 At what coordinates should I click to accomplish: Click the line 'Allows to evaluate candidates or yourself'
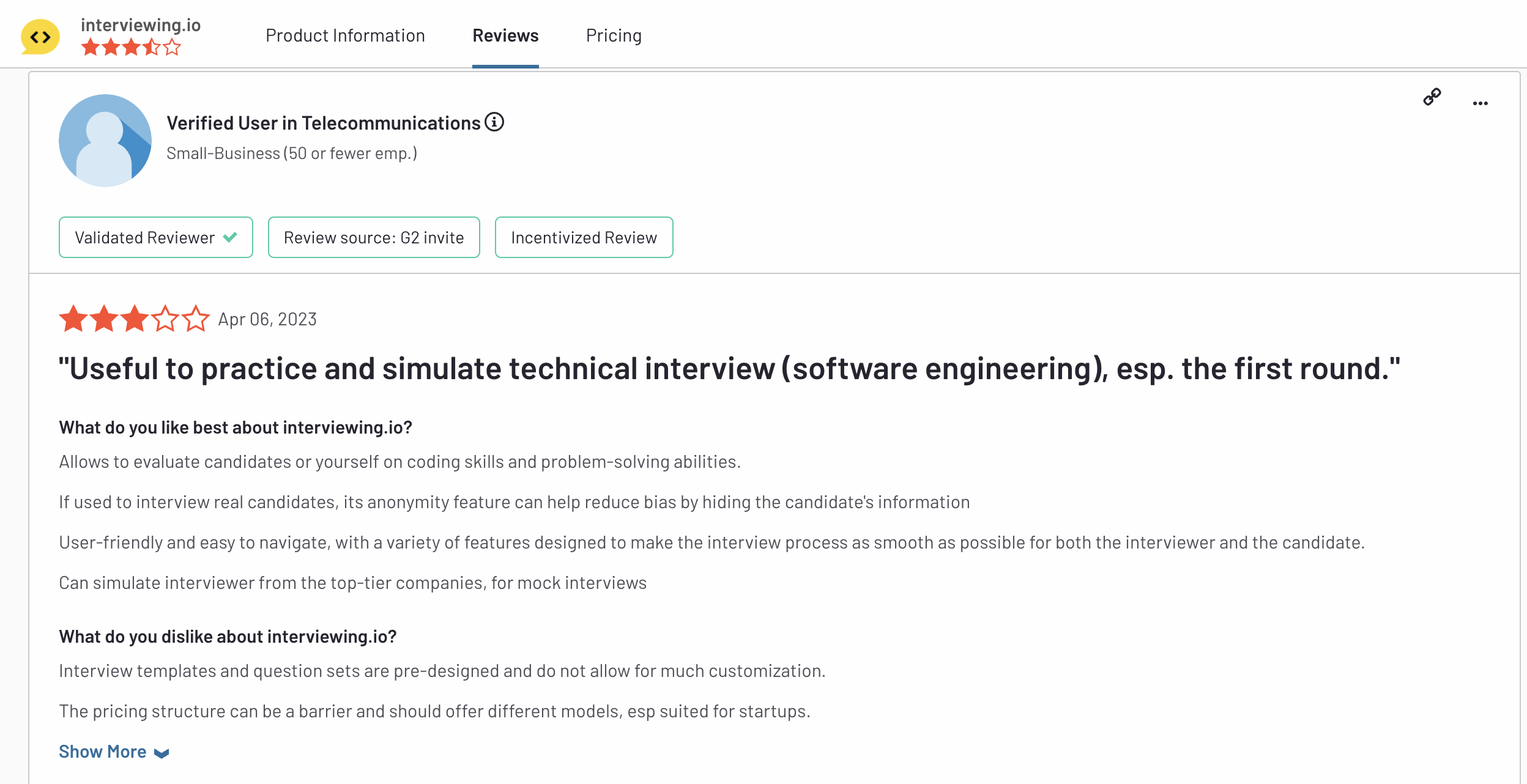tap(399, 462)
